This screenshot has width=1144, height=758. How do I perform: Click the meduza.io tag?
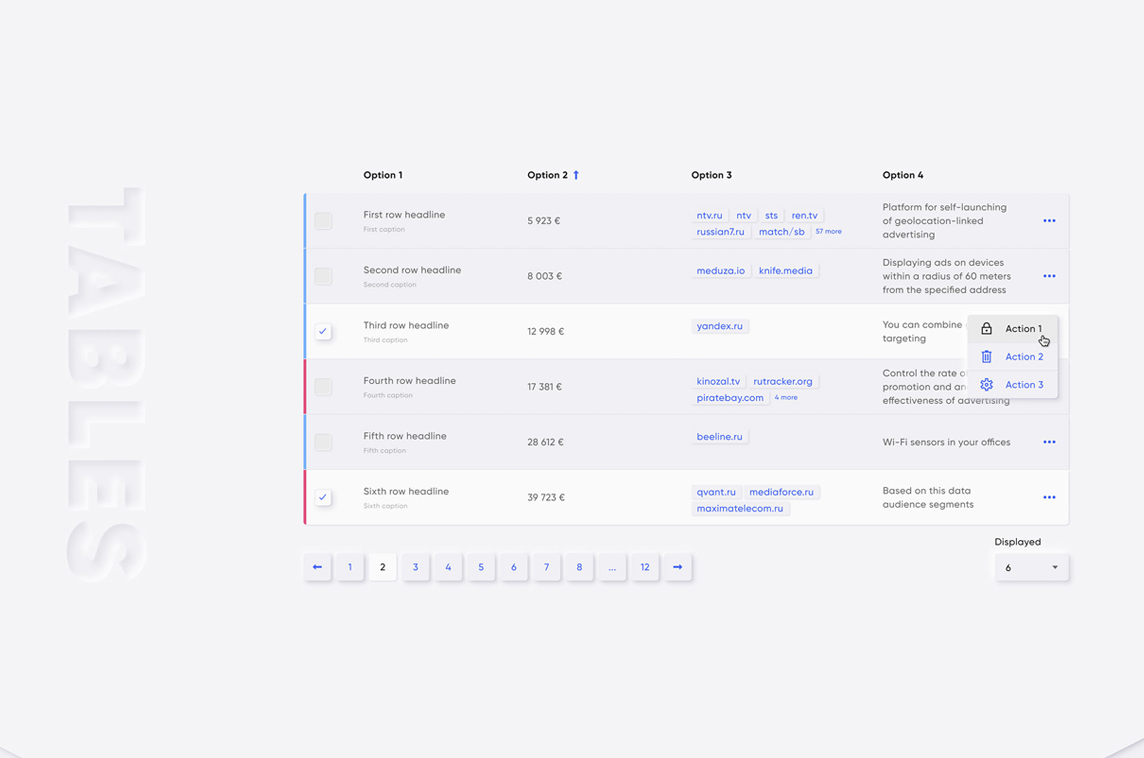tap(721, 271)
